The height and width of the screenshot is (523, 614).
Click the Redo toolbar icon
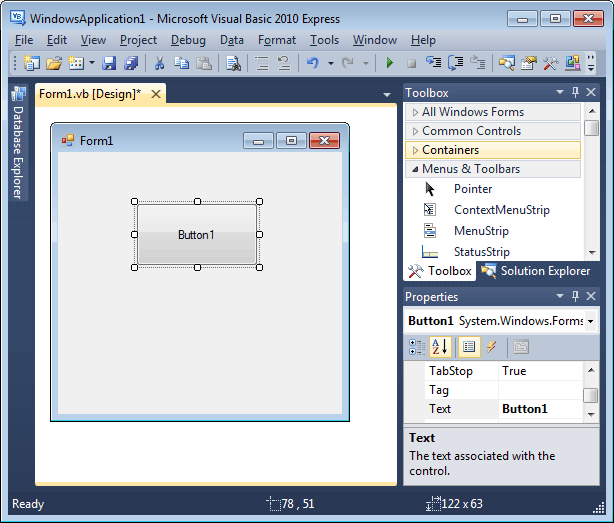click(x=347, y=63)
